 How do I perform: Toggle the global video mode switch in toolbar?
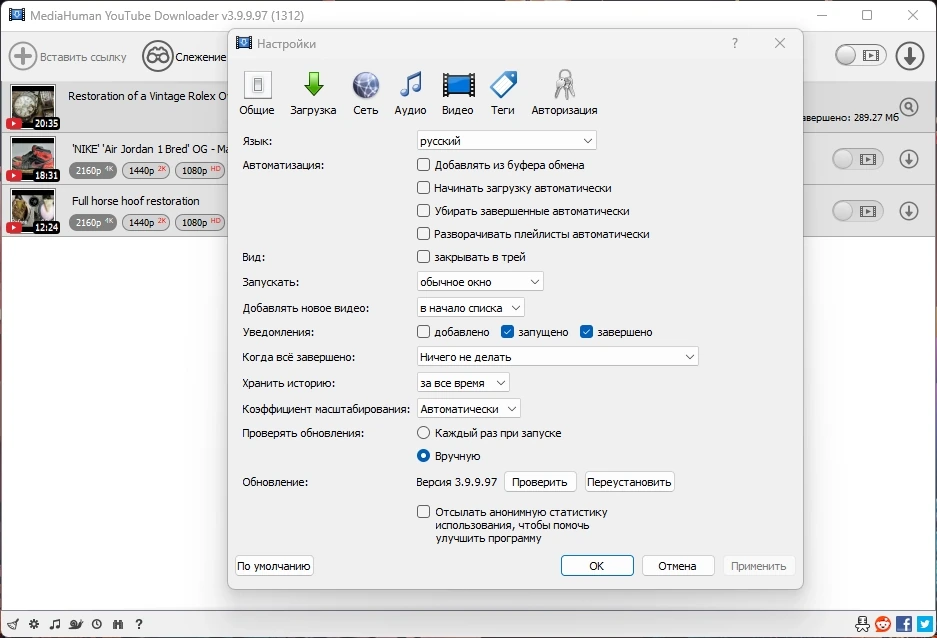coord(861,56)
